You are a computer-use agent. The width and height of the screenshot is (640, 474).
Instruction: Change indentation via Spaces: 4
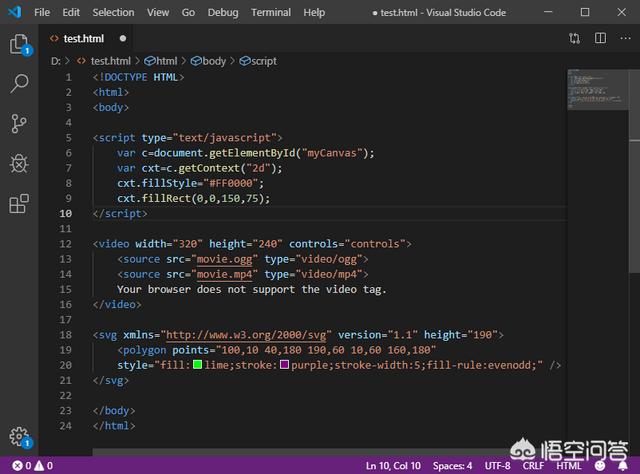(452, 465)
